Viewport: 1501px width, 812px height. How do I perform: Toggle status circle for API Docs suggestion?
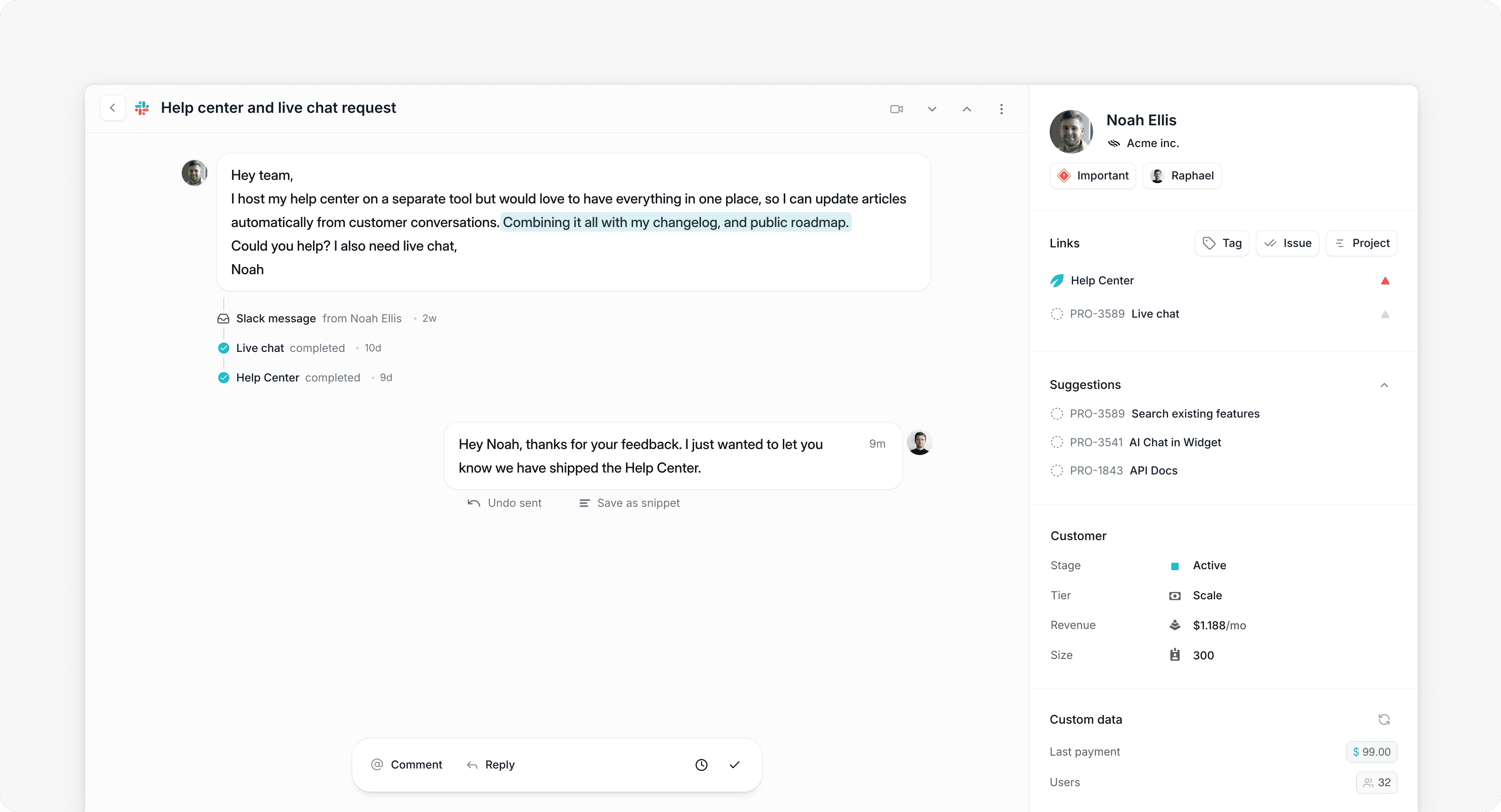click(x=1057, y=471)
